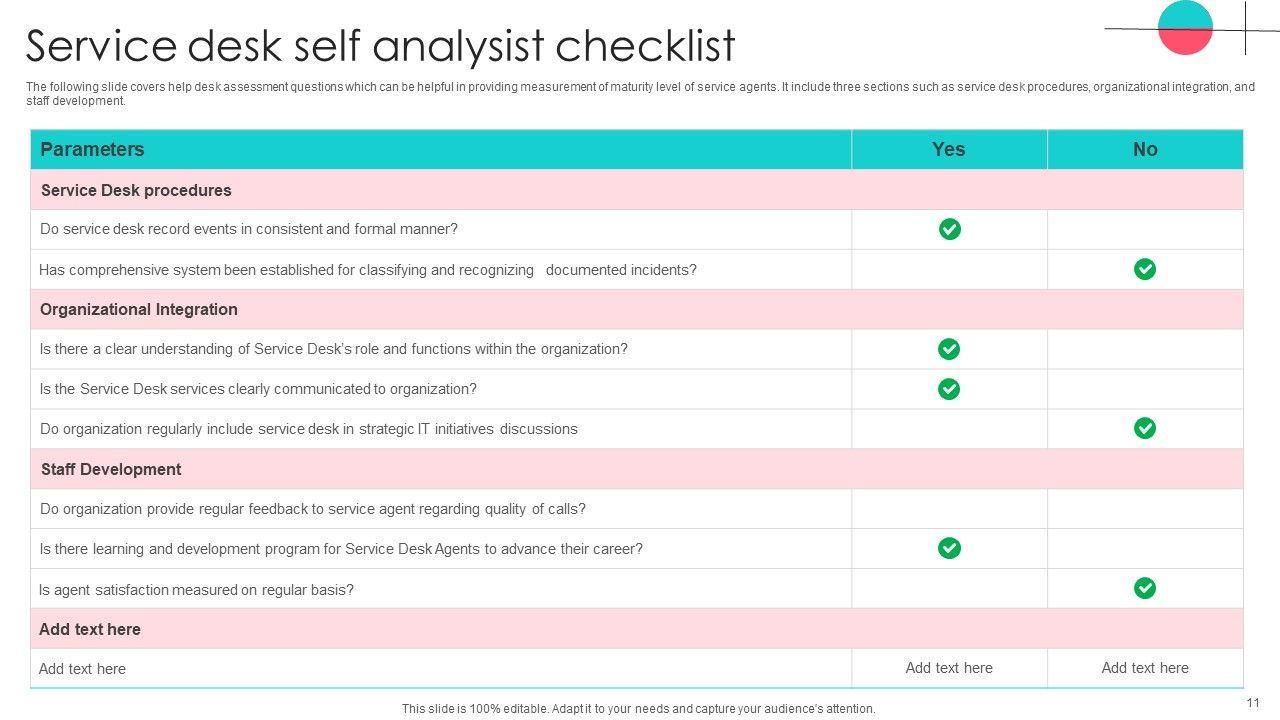Click Yes checkmark for learning and development program
The width and height of the screenshot is (1280, 720).
(949, 548)
